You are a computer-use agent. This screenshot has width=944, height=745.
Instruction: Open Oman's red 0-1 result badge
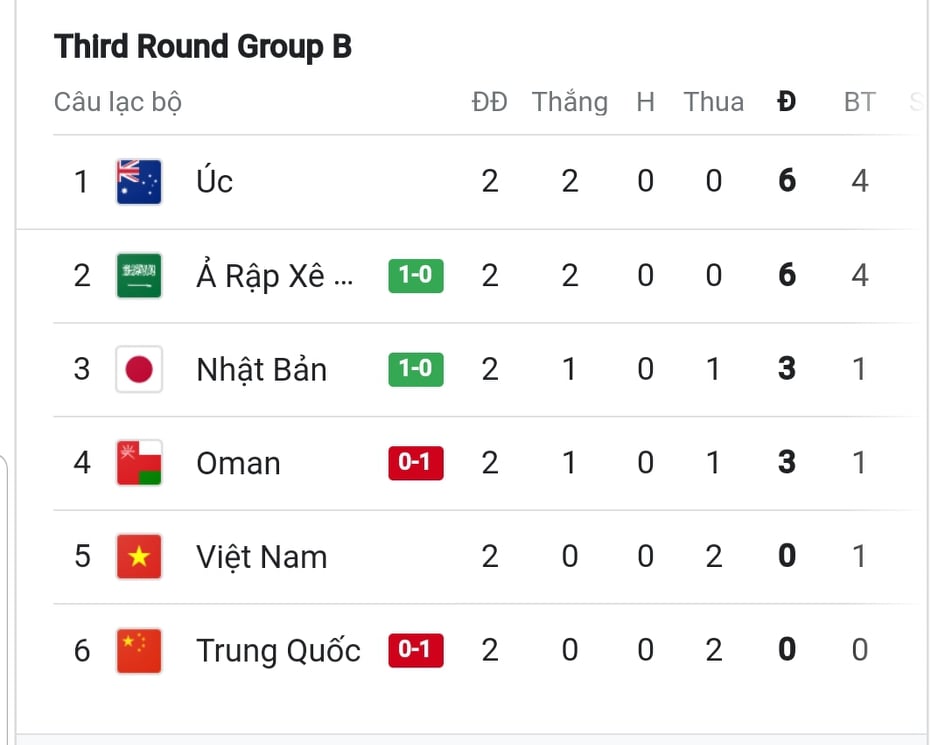tap(416, 463)
